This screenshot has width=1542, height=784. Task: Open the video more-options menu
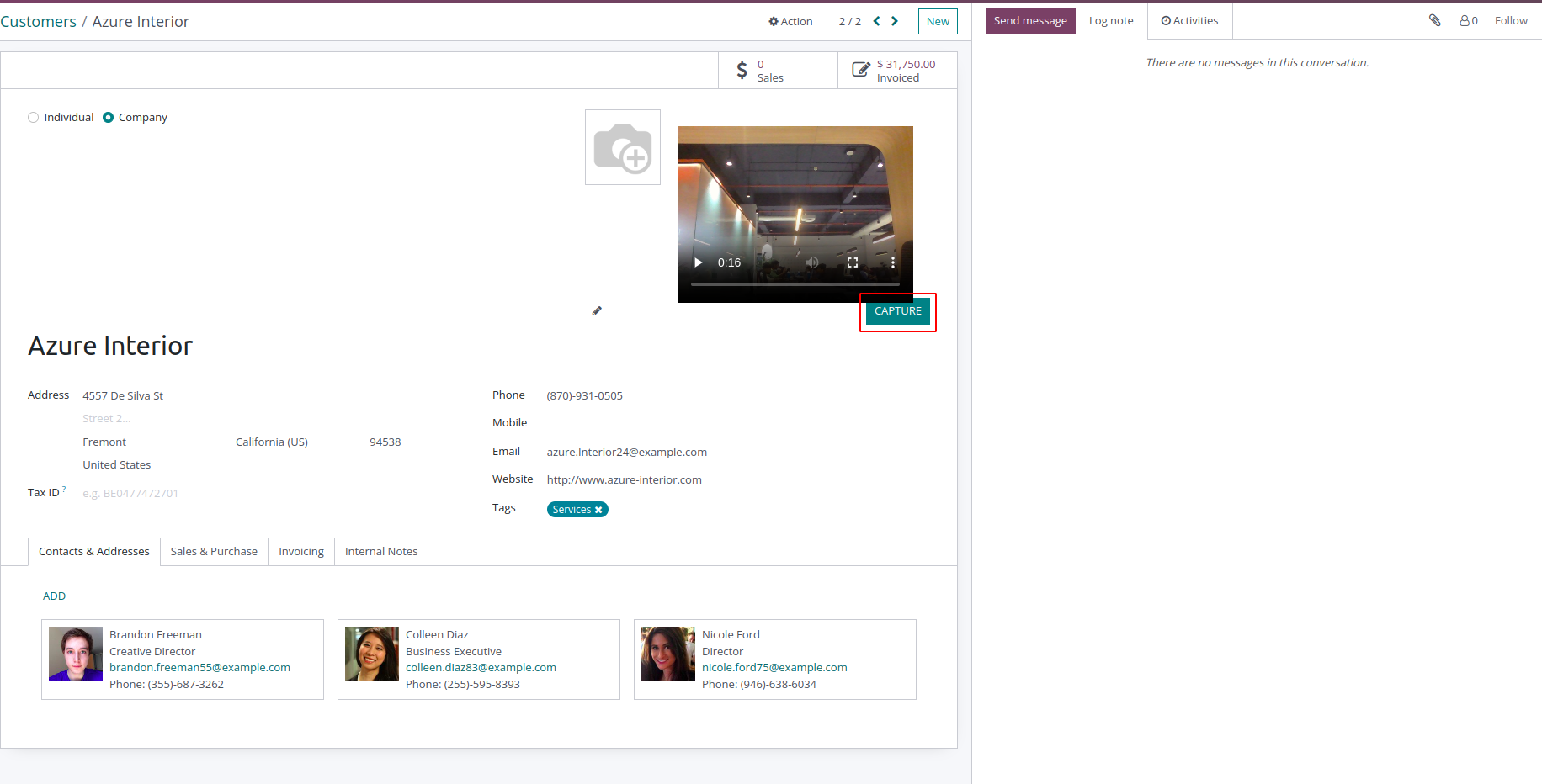point(893,262)
